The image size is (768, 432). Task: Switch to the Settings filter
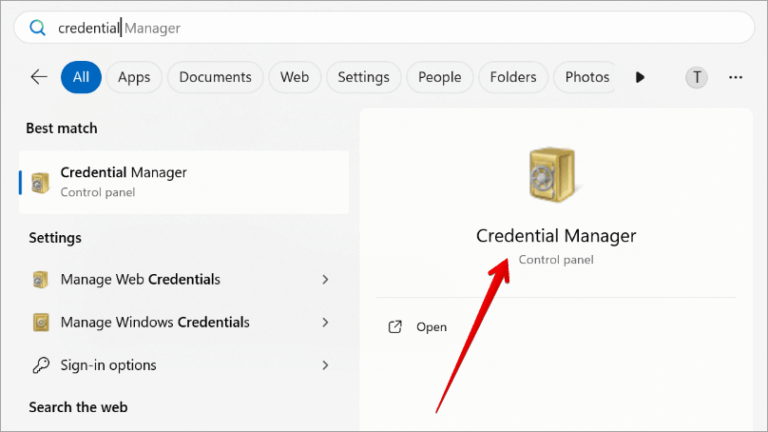pos(363,77)
